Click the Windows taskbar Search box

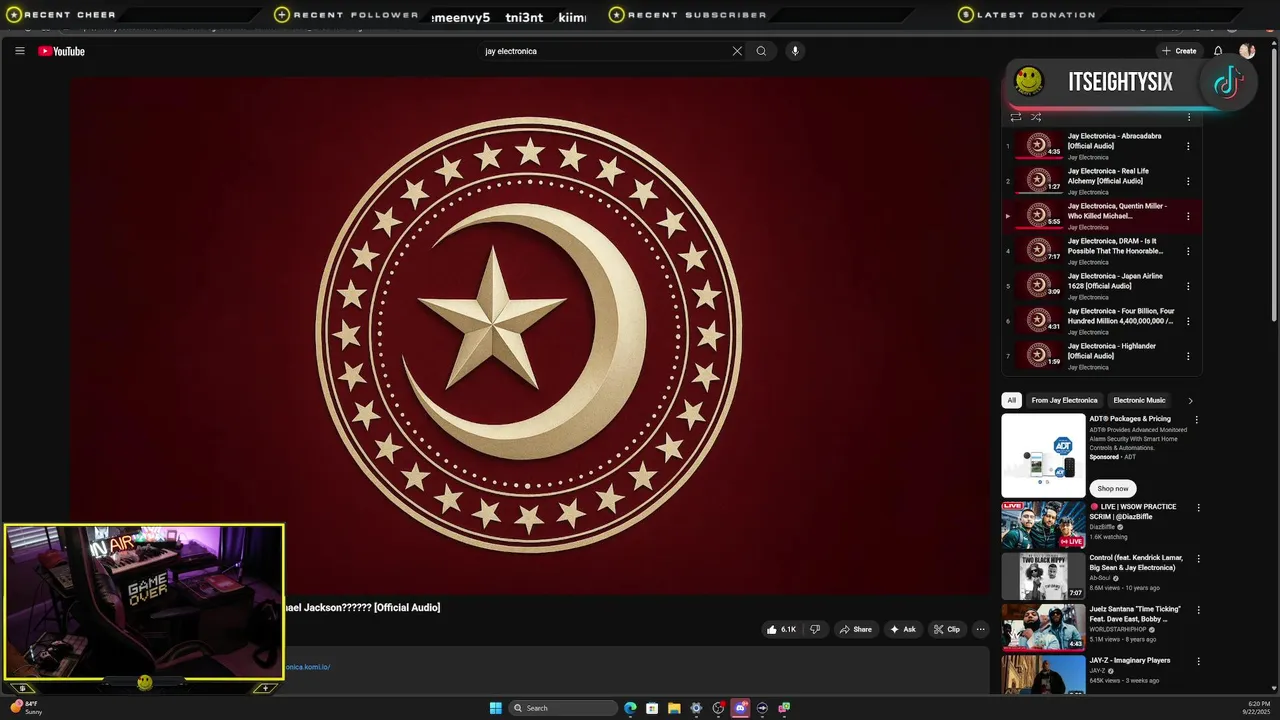tap(563, 708)
